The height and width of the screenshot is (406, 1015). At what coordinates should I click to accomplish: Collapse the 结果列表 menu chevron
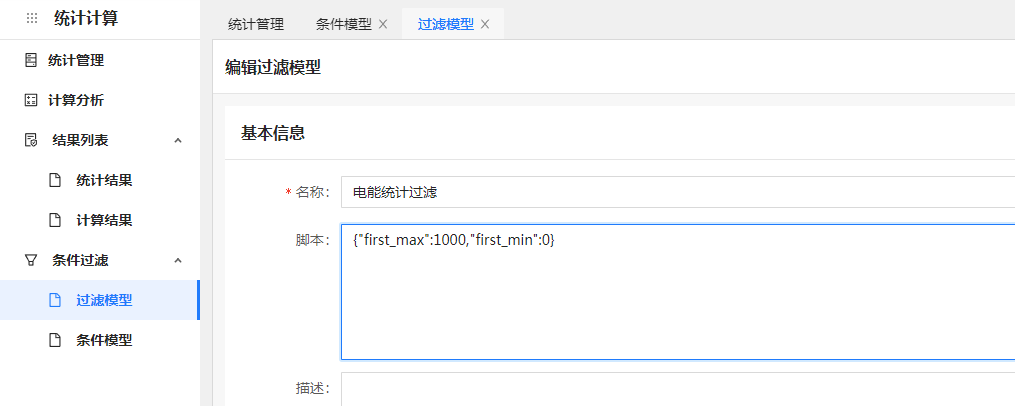pyautogui.click(x=178, y=140)
